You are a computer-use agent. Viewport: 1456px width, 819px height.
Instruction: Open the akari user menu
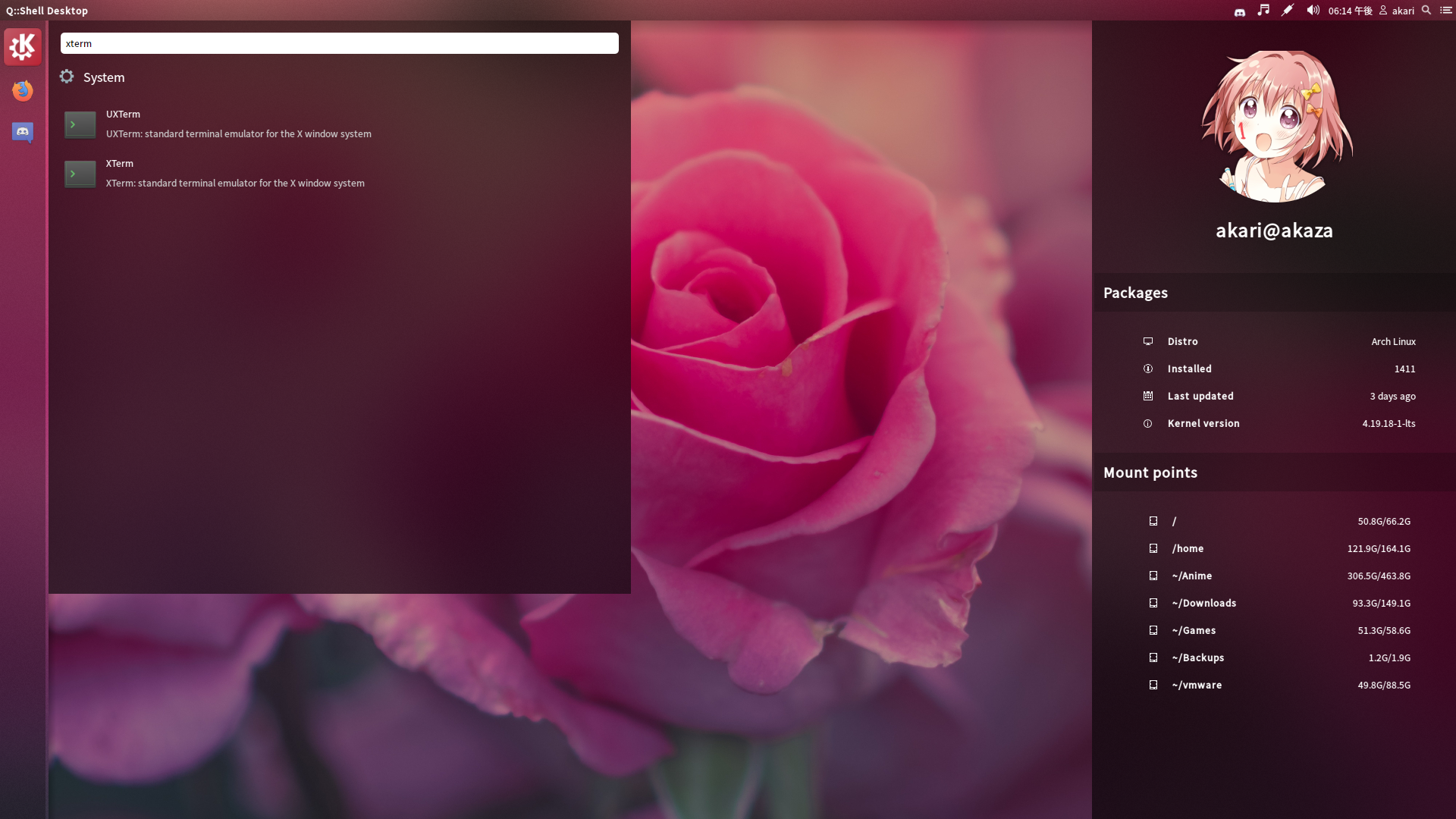pyautogui.click(x=1397, y=11)
